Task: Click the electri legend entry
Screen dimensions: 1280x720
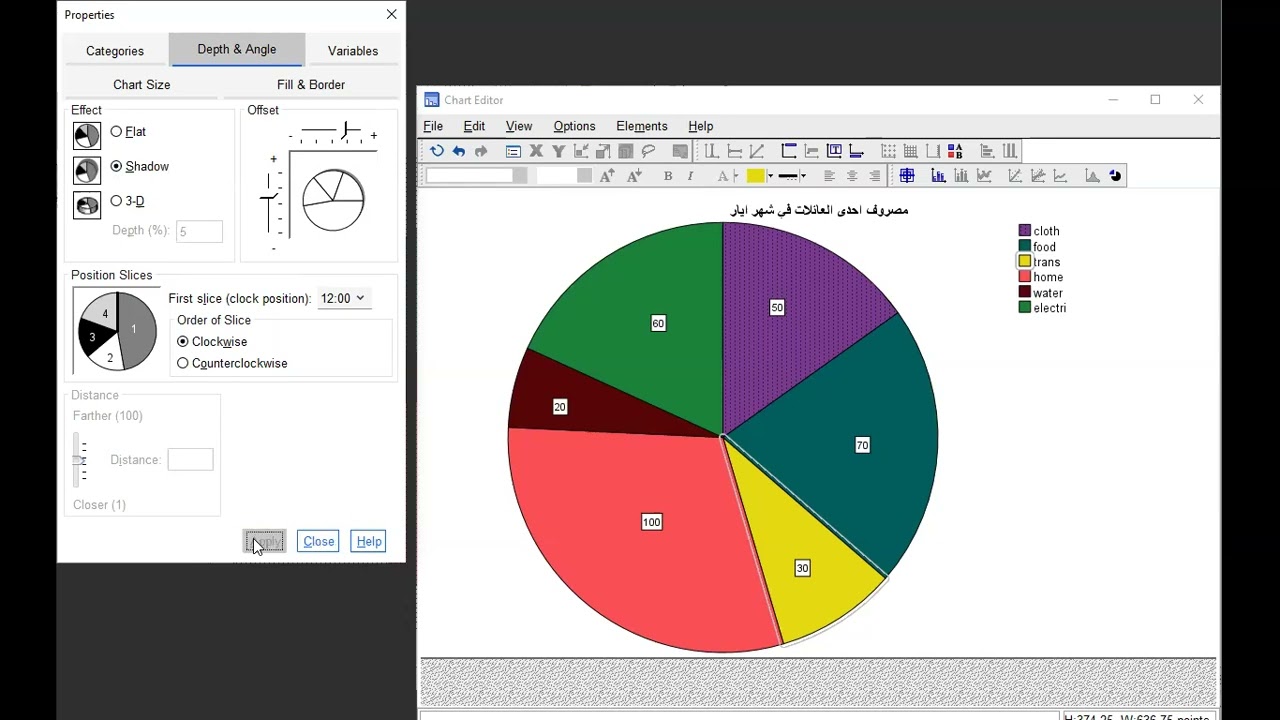Action: (x=1042, y=308)
